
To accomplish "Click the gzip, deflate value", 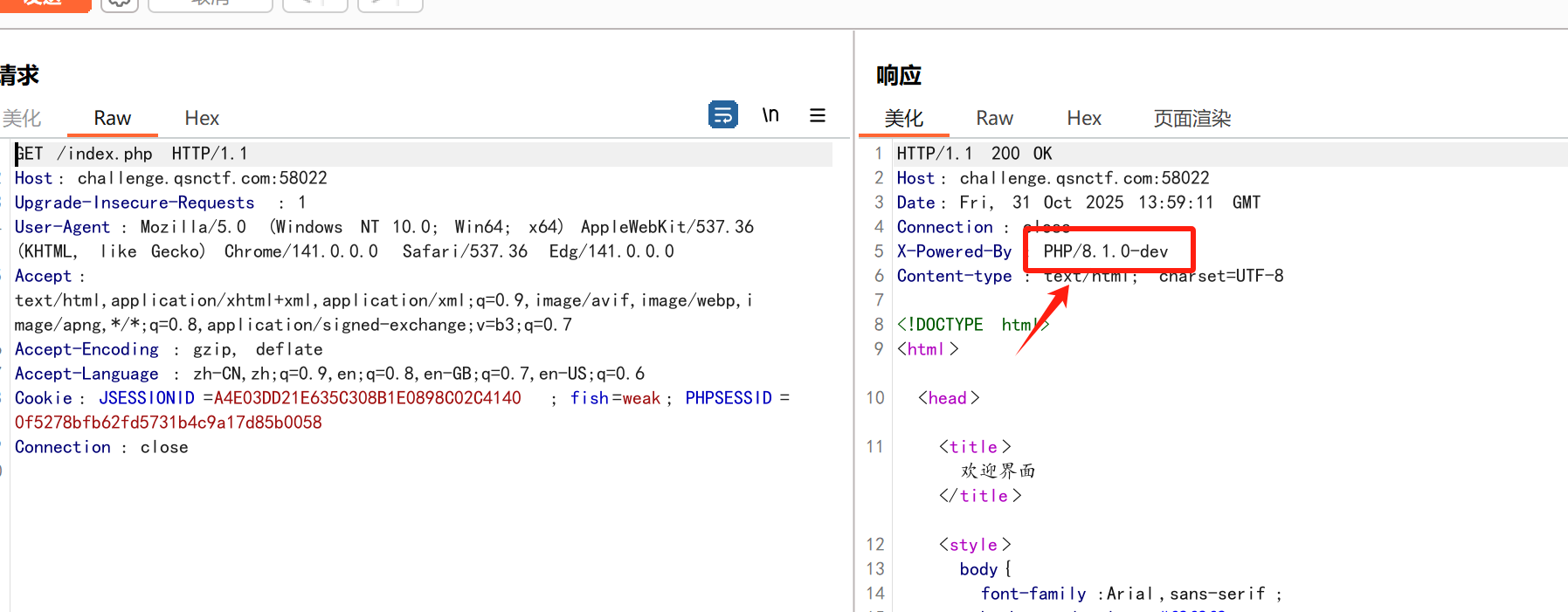I will [258, 349].
